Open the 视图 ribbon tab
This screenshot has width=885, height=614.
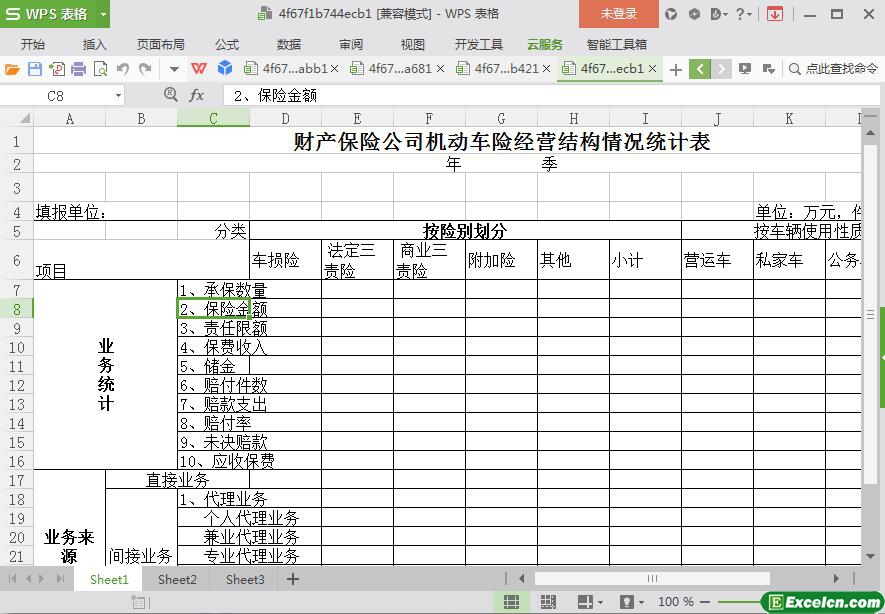[x=413, y=45]
